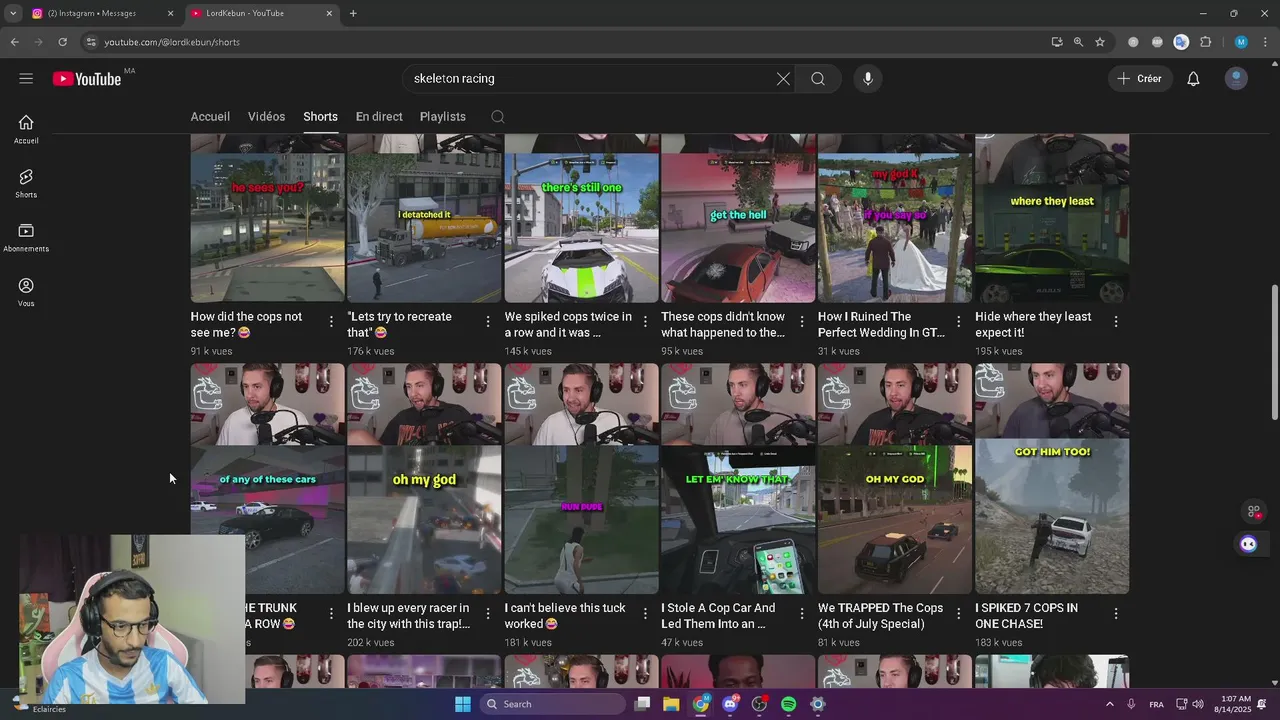Open Abonnements in the left sidebar
This screenshot has width=1280, height=720.
pyautogui.click(x=26, y=237)
